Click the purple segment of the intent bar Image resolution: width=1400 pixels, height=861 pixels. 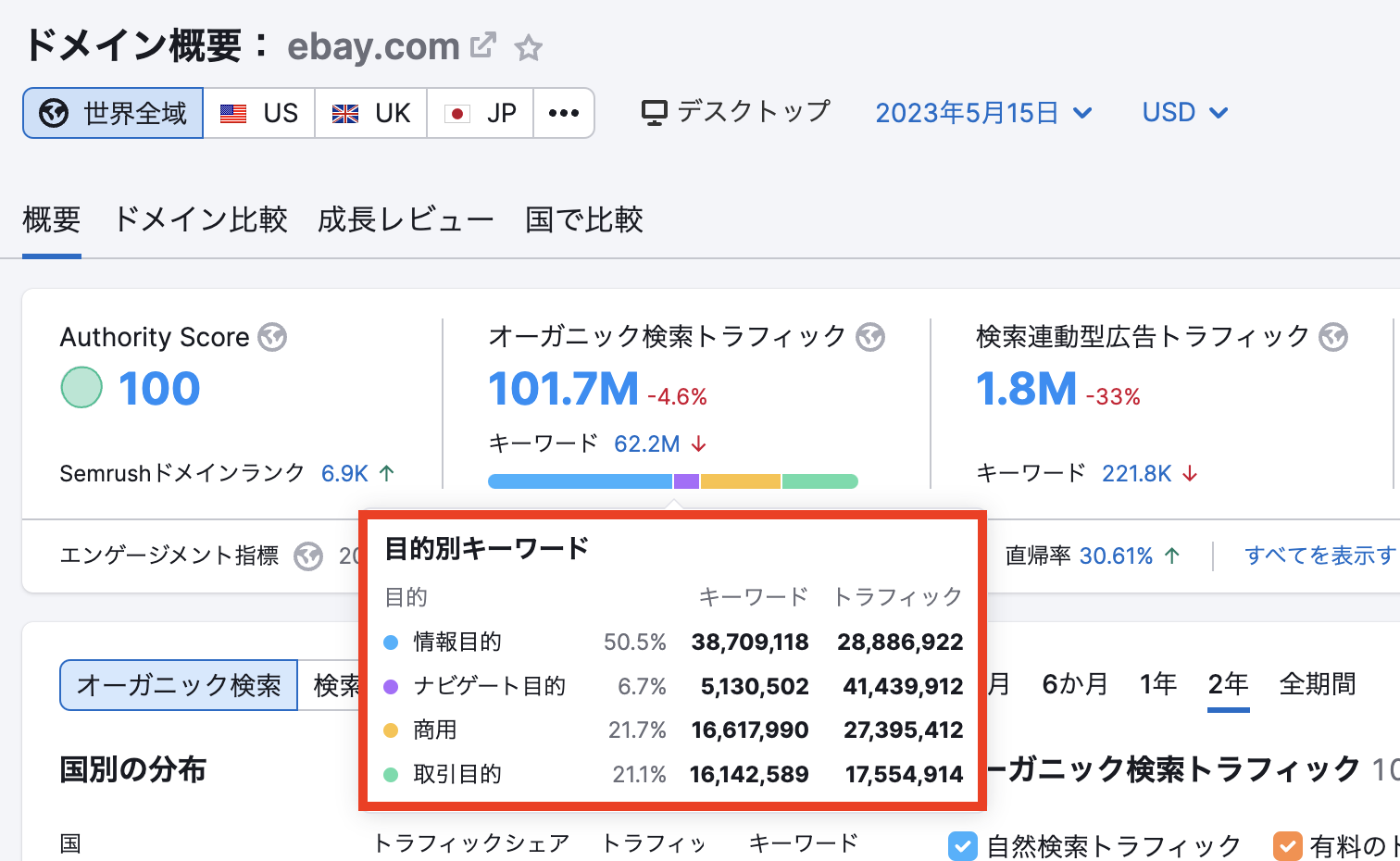[x=686, y=480]
